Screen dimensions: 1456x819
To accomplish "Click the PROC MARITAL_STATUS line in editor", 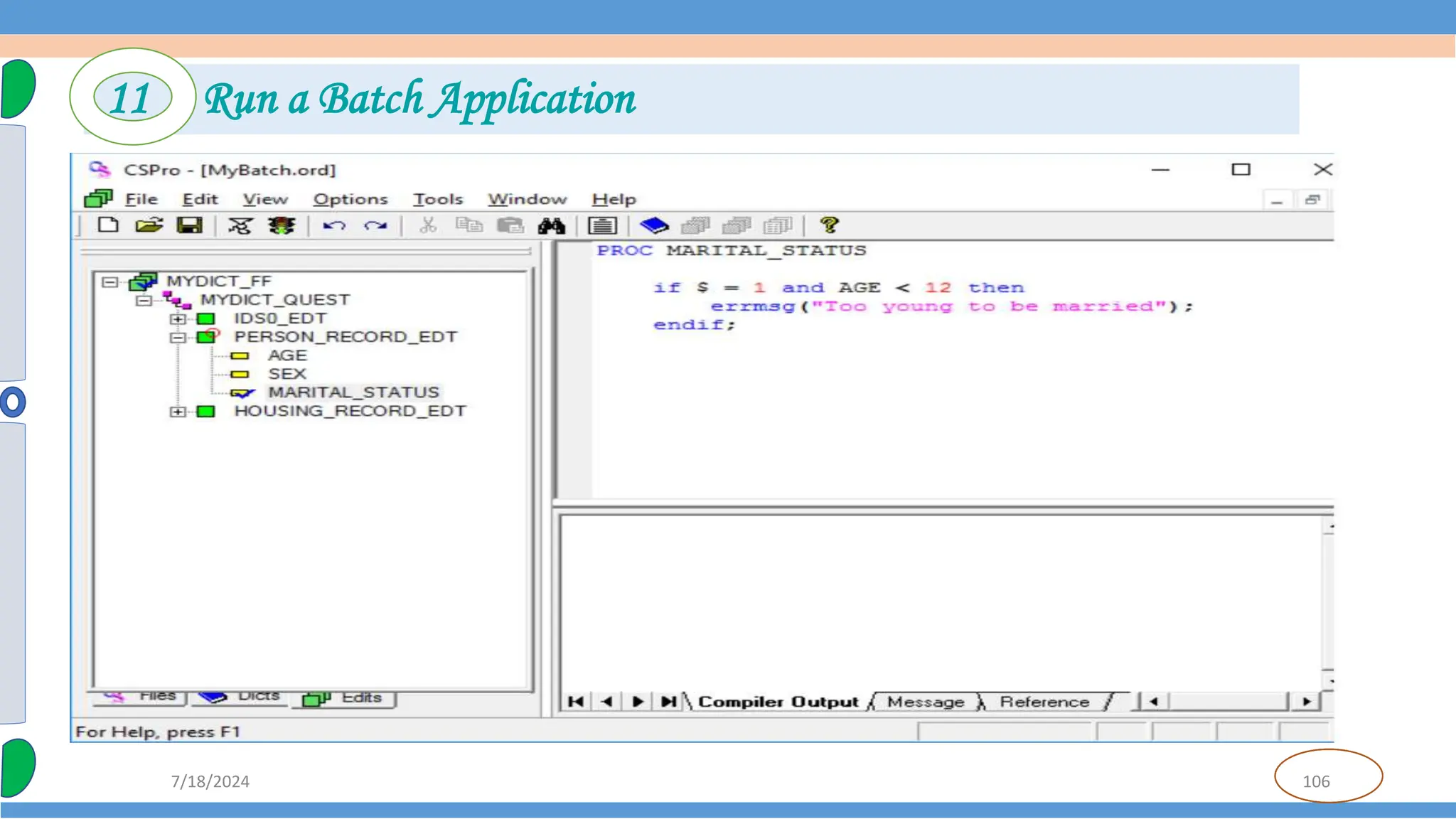I will [732, 250].
